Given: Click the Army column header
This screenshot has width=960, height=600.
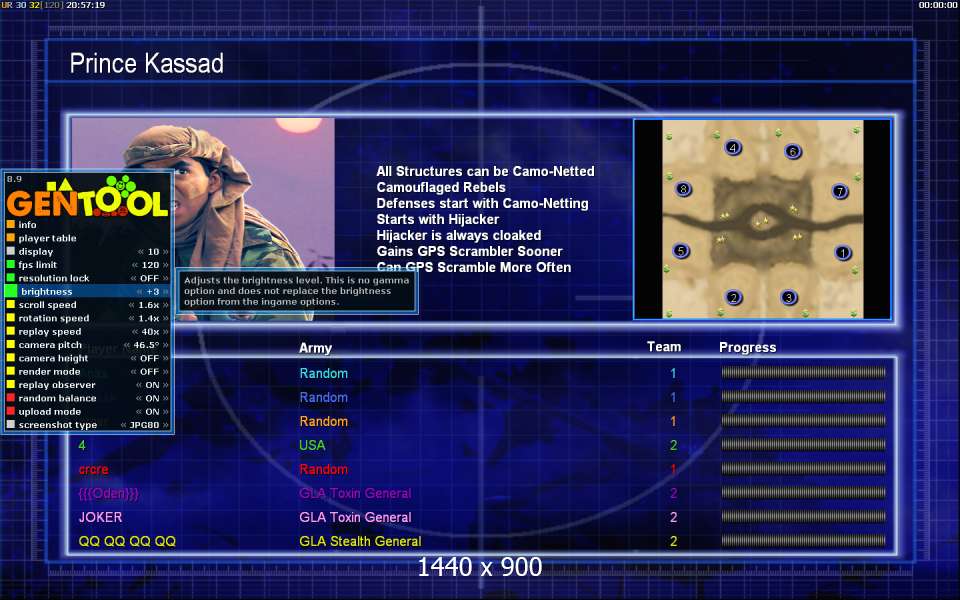Looking at the screenshot, I should click(x=315, y=348).
